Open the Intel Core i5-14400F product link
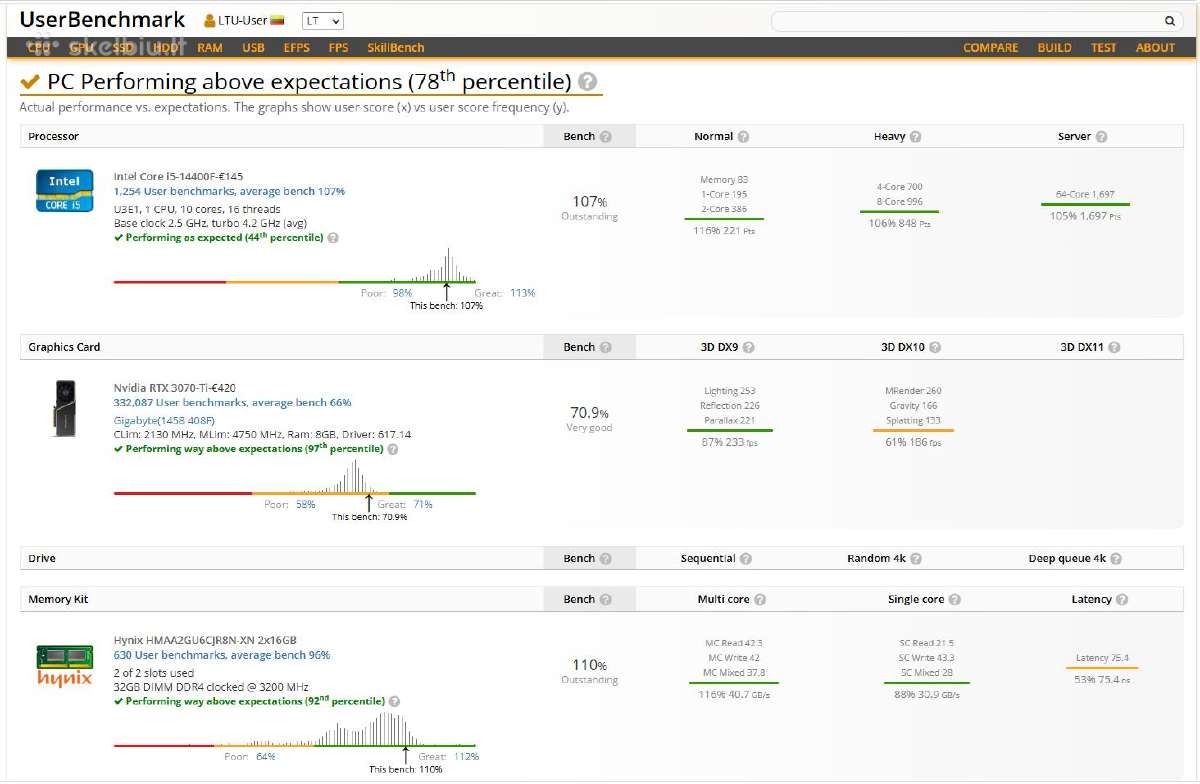 (x=180, y=176)
